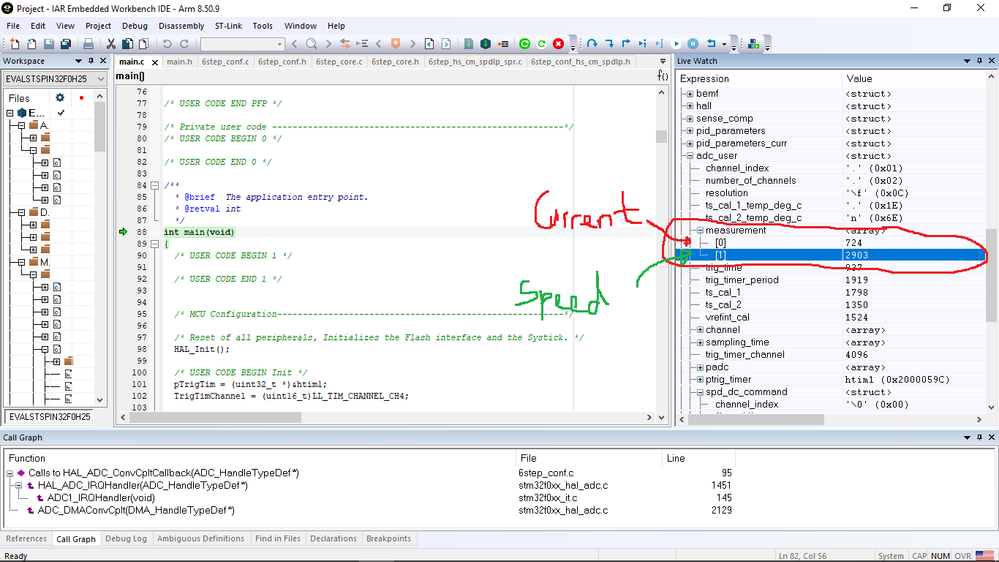Click the Cut scissors icon

111,44
